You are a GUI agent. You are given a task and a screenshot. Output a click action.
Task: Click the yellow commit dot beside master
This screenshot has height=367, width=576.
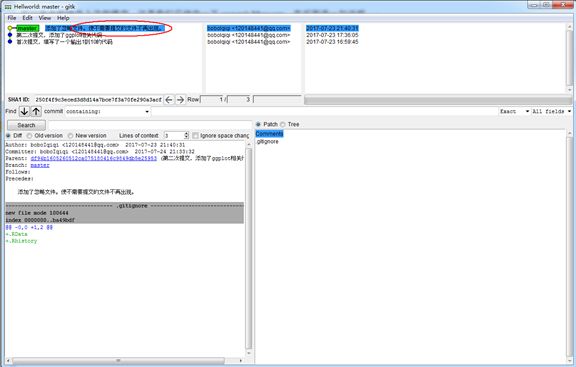tap(10, 28)
